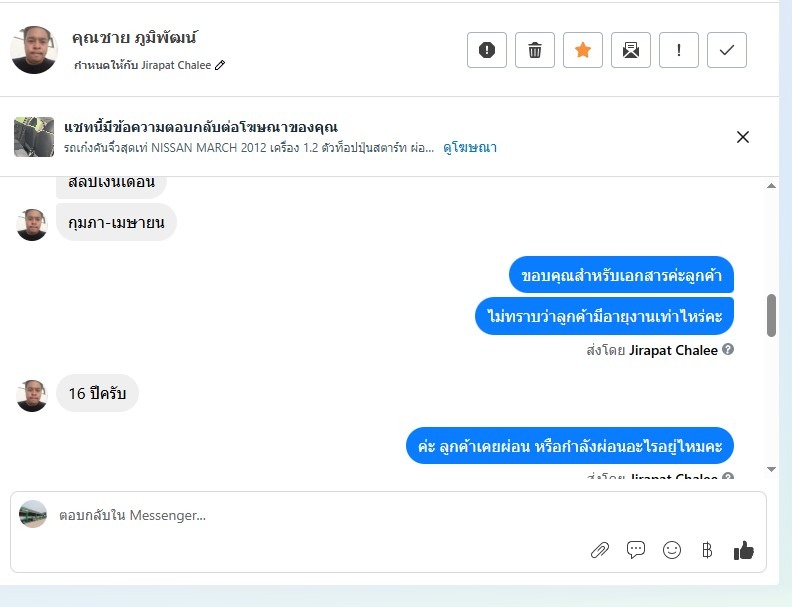
Task: Open saved replies speech bubble icon
Action: [635, 549]
